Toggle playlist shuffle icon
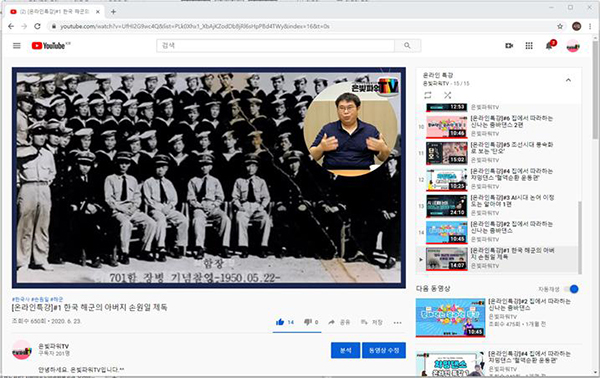Image resolution: width=600 pixels, height=378 pixels. (x=447, y=95)
